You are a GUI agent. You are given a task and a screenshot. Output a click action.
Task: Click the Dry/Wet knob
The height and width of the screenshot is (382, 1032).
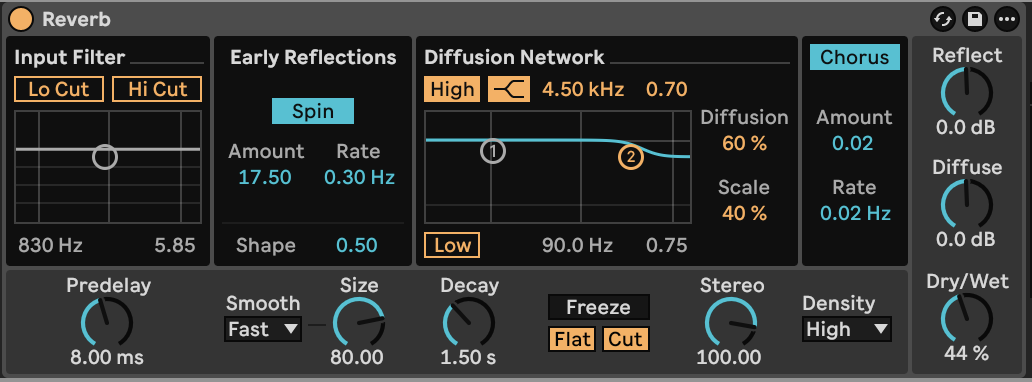pos(966,318)
